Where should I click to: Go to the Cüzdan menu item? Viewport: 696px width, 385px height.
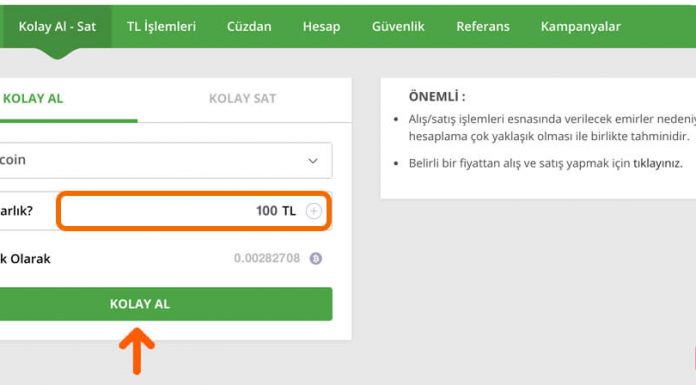click(x=249, y=27)
